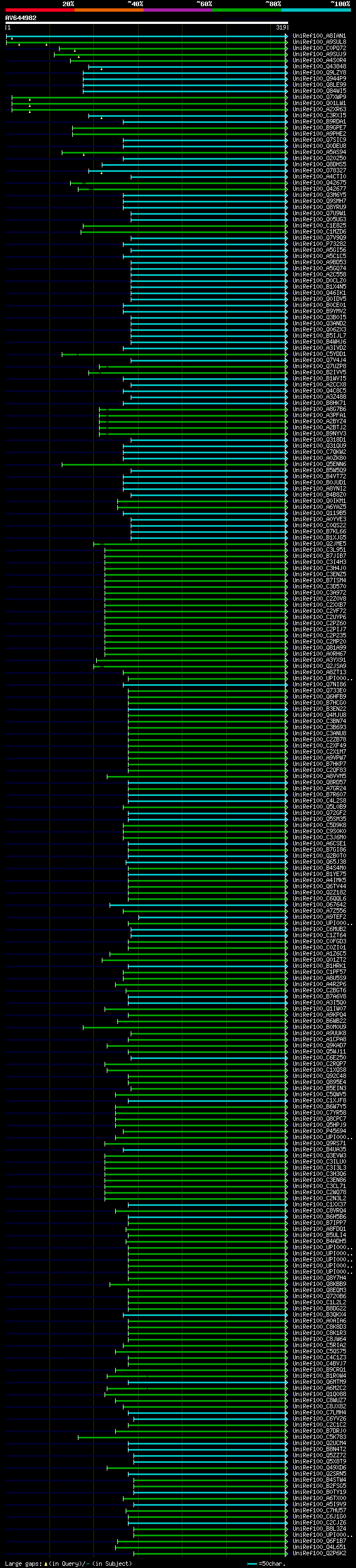Image resolution: width=356 pixels, height=1568 pixels.
Task: Select the UniRef100_C7LMH4 label
Action: pyautogui.click(x=319, y=1412)
